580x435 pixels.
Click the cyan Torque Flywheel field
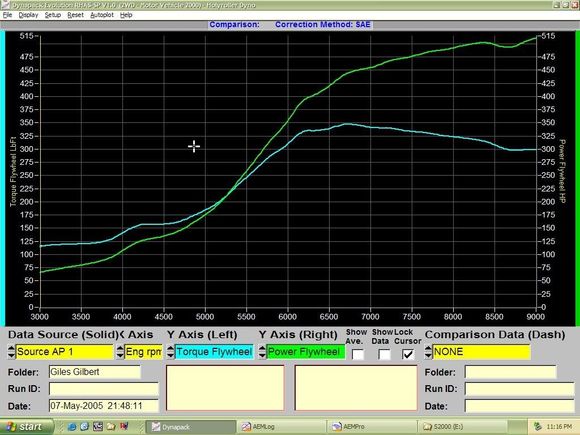(214, 352)
